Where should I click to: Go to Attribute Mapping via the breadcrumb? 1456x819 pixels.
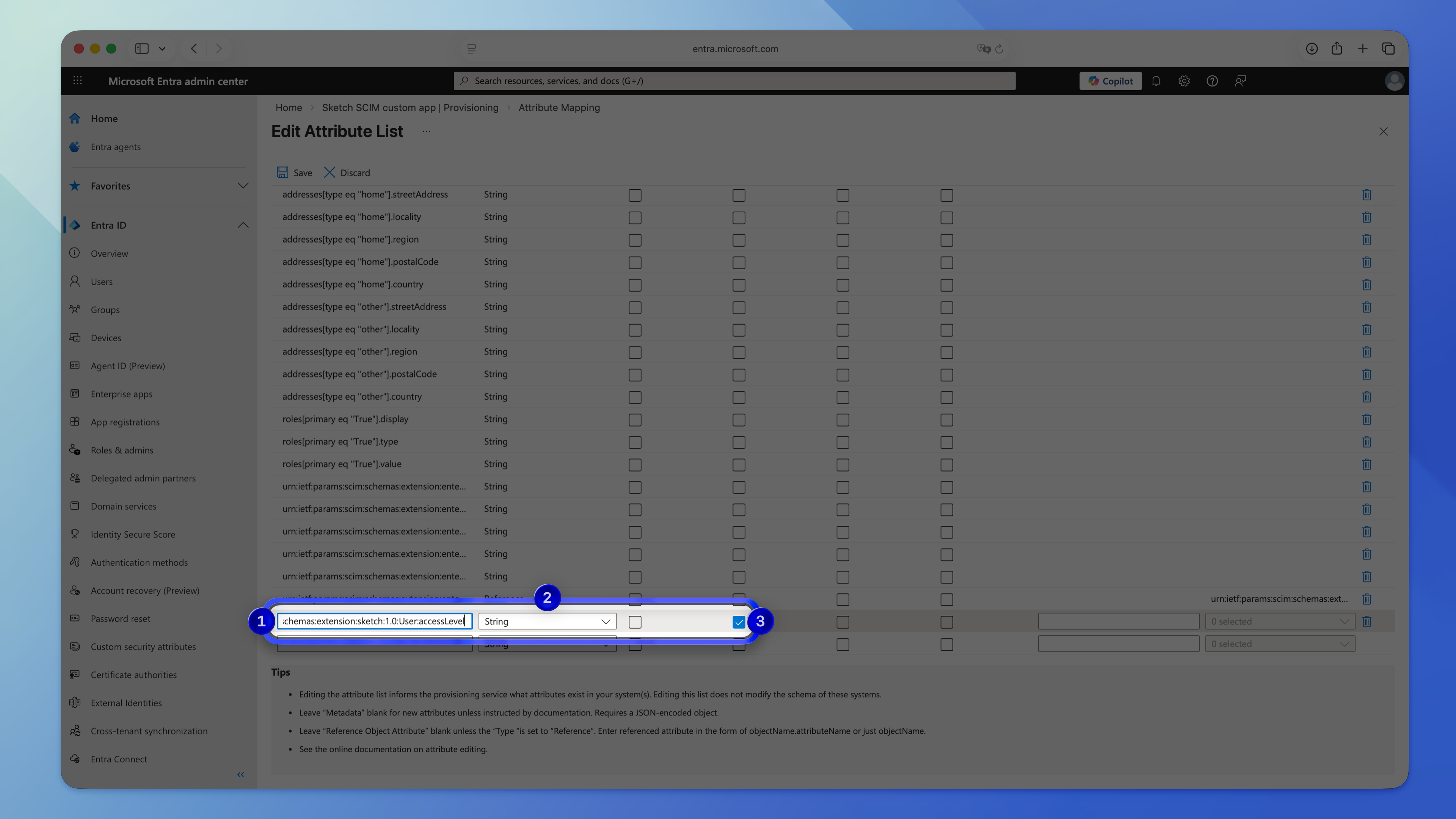[559, 107]
